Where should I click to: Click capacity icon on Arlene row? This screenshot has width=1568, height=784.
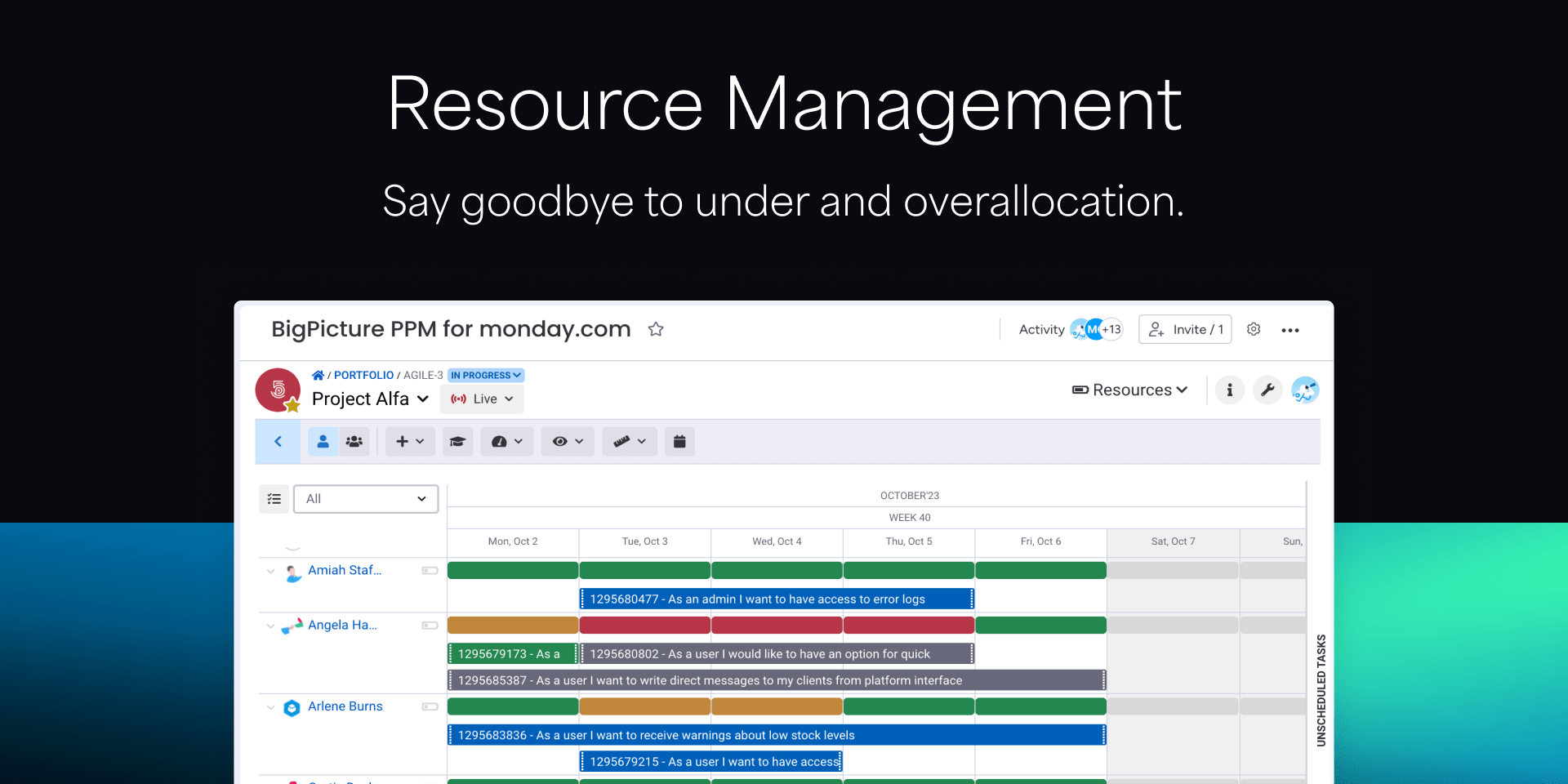[x=430, y=707]
